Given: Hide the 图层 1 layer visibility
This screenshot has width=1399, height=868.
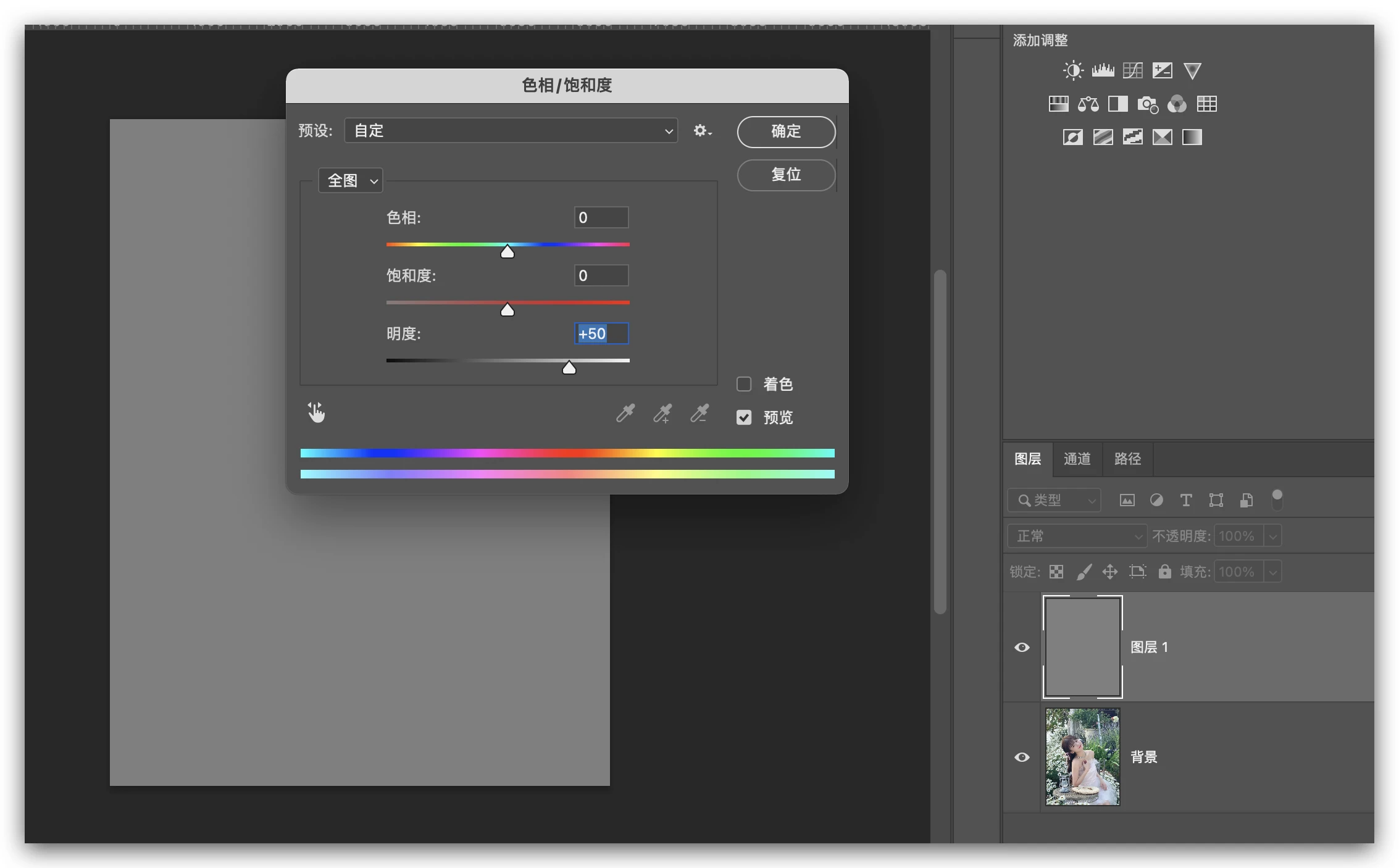Looking at the screenshot, I should coord(1022,647).
